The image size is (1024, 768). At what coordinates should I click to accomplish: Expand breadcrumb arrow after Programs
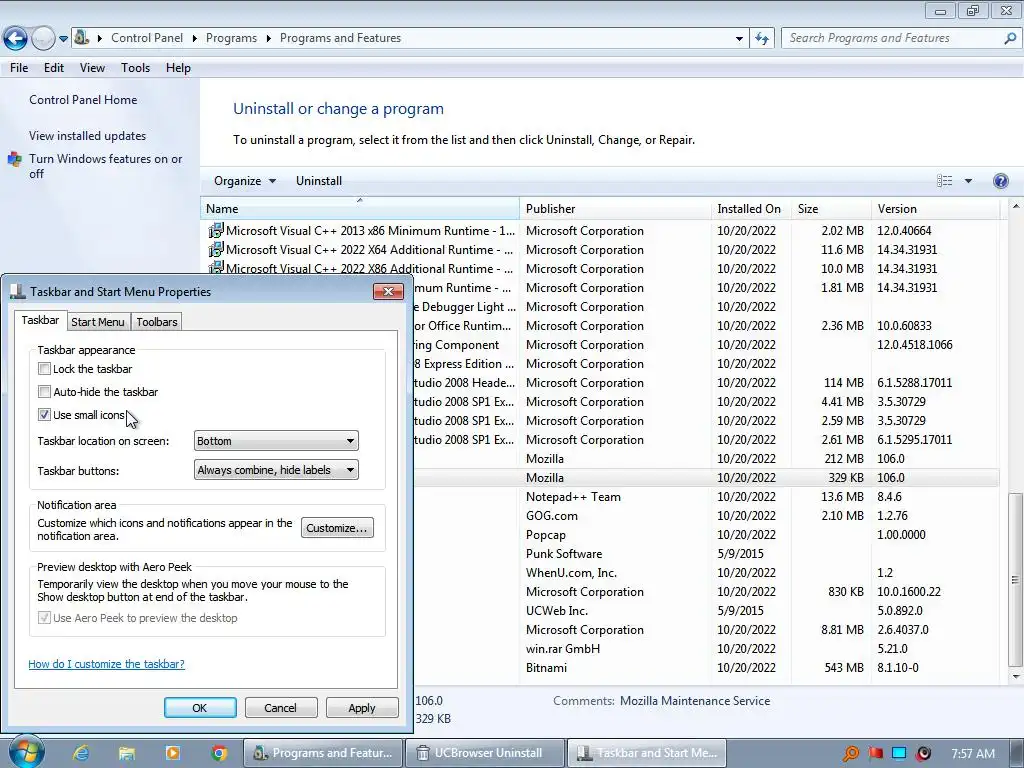pyautogui.click(x=268, y=39)
